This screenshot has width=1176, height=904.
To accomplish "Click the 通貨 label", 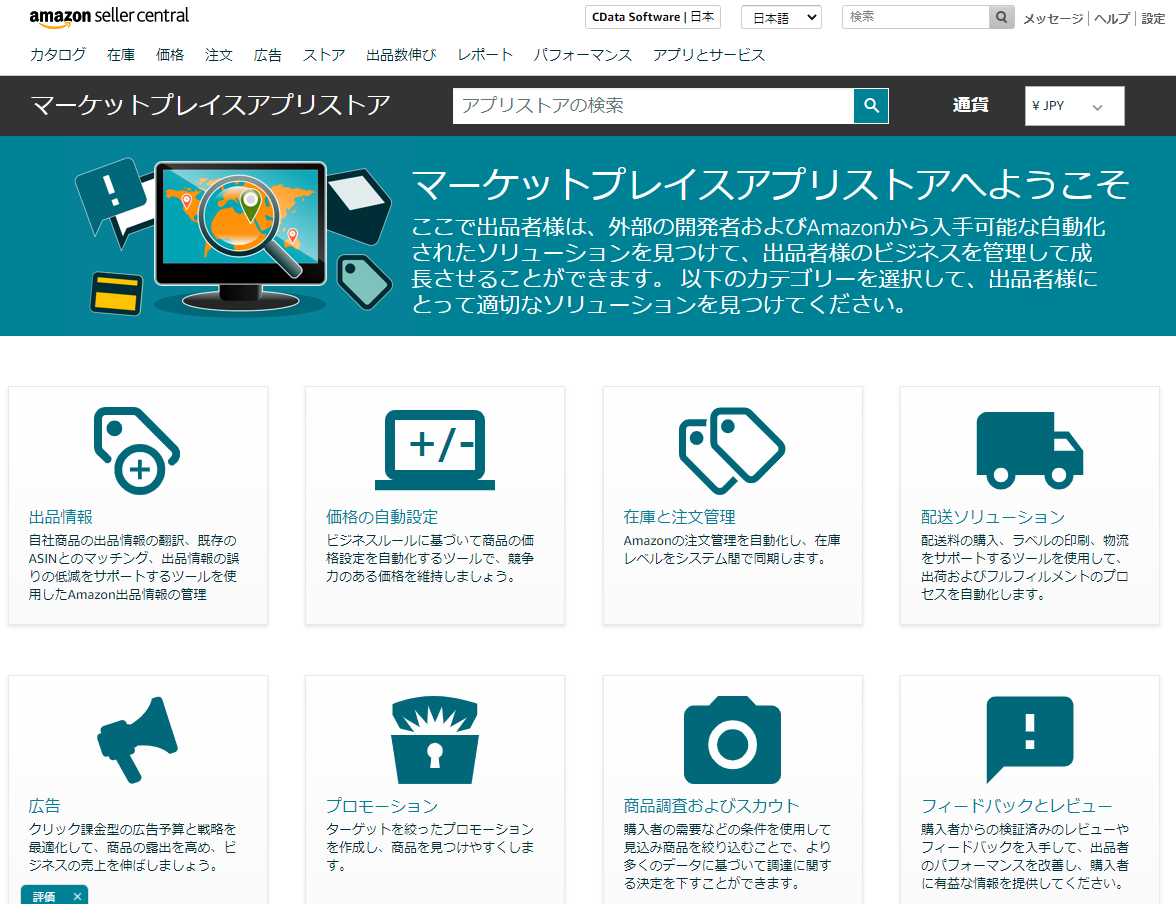I will click(x=970, y=105).
